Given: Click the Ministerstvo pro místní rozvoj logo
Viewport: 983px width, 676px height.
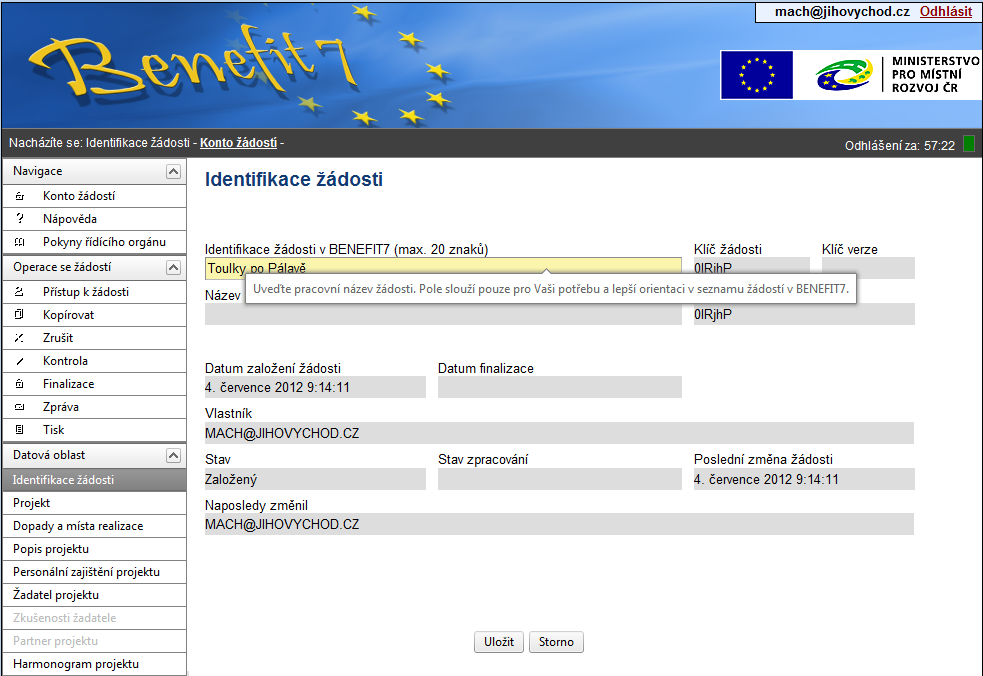Looking at the screenshot, I should click(896, 75).
